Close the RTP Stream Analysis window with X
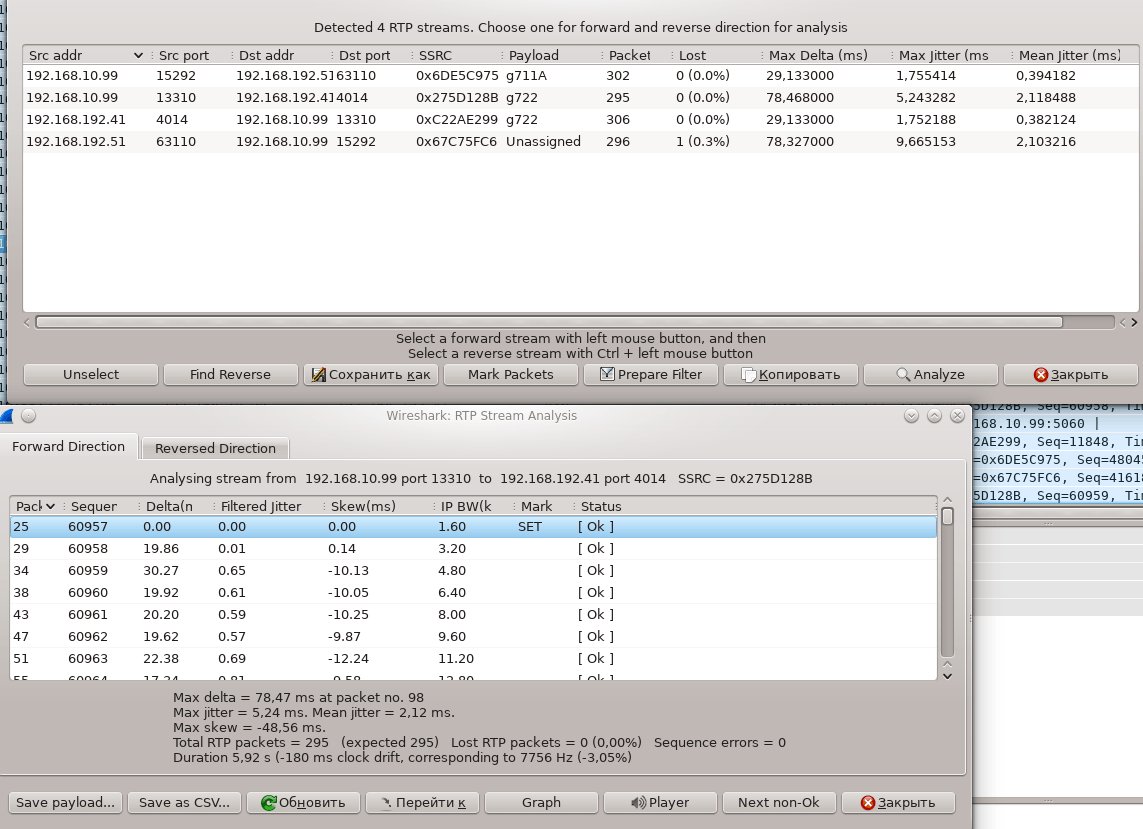1143x829 pixels. pyautogui.click(x=958, y=416)
